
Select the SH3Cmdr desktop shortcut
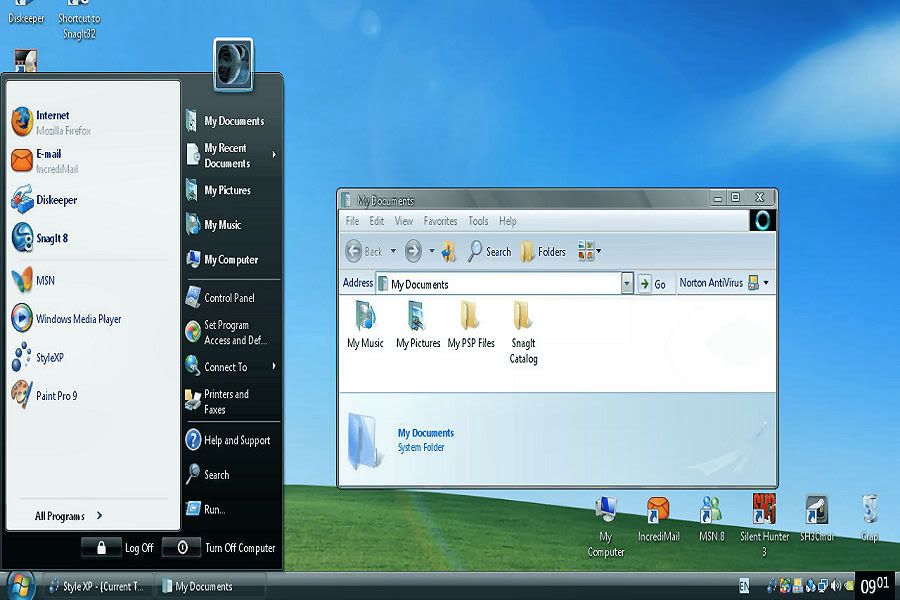click(x=816, y=519)
